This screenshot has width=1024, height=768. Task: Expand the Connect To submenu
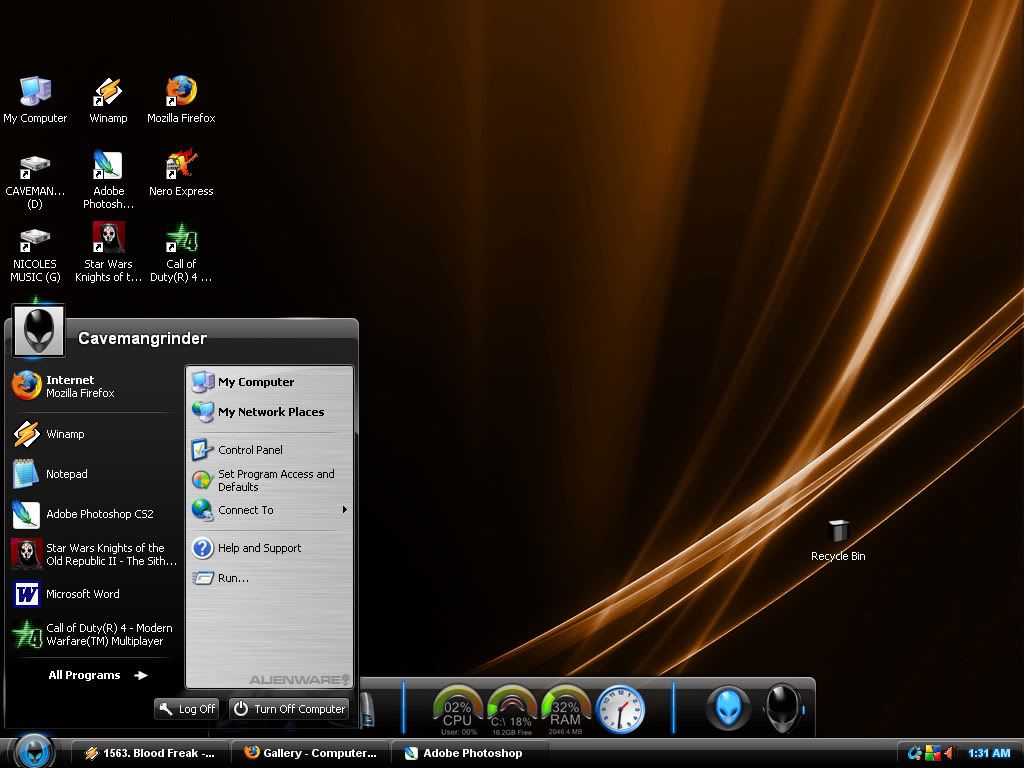point(270,510)
